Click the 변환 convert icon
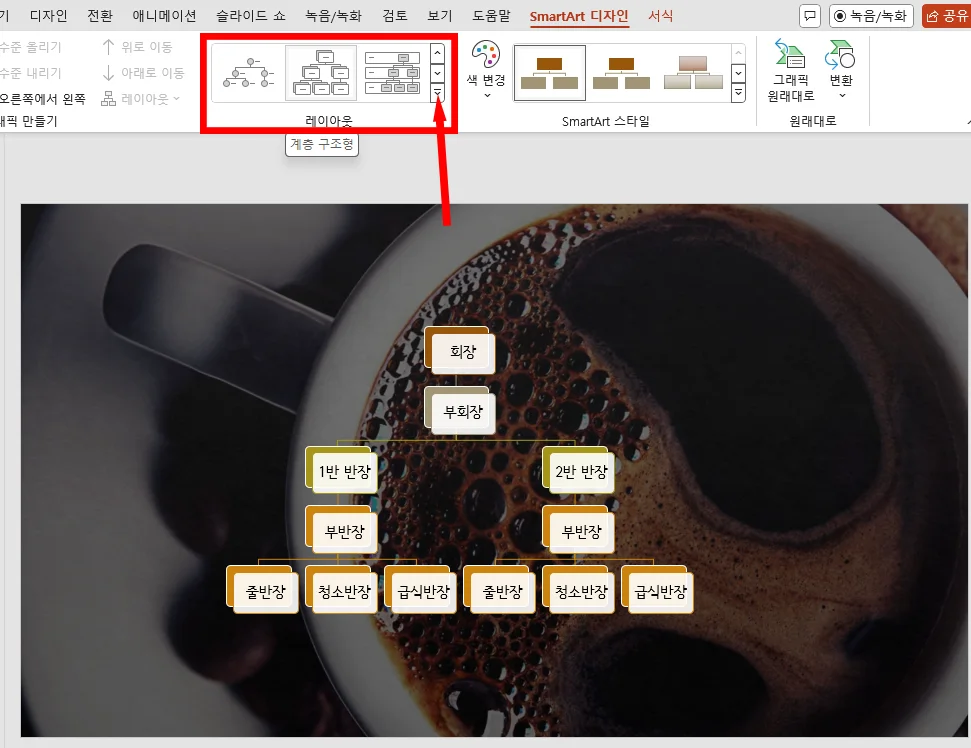This screenshot has width=971, height=748. point(840,54)
